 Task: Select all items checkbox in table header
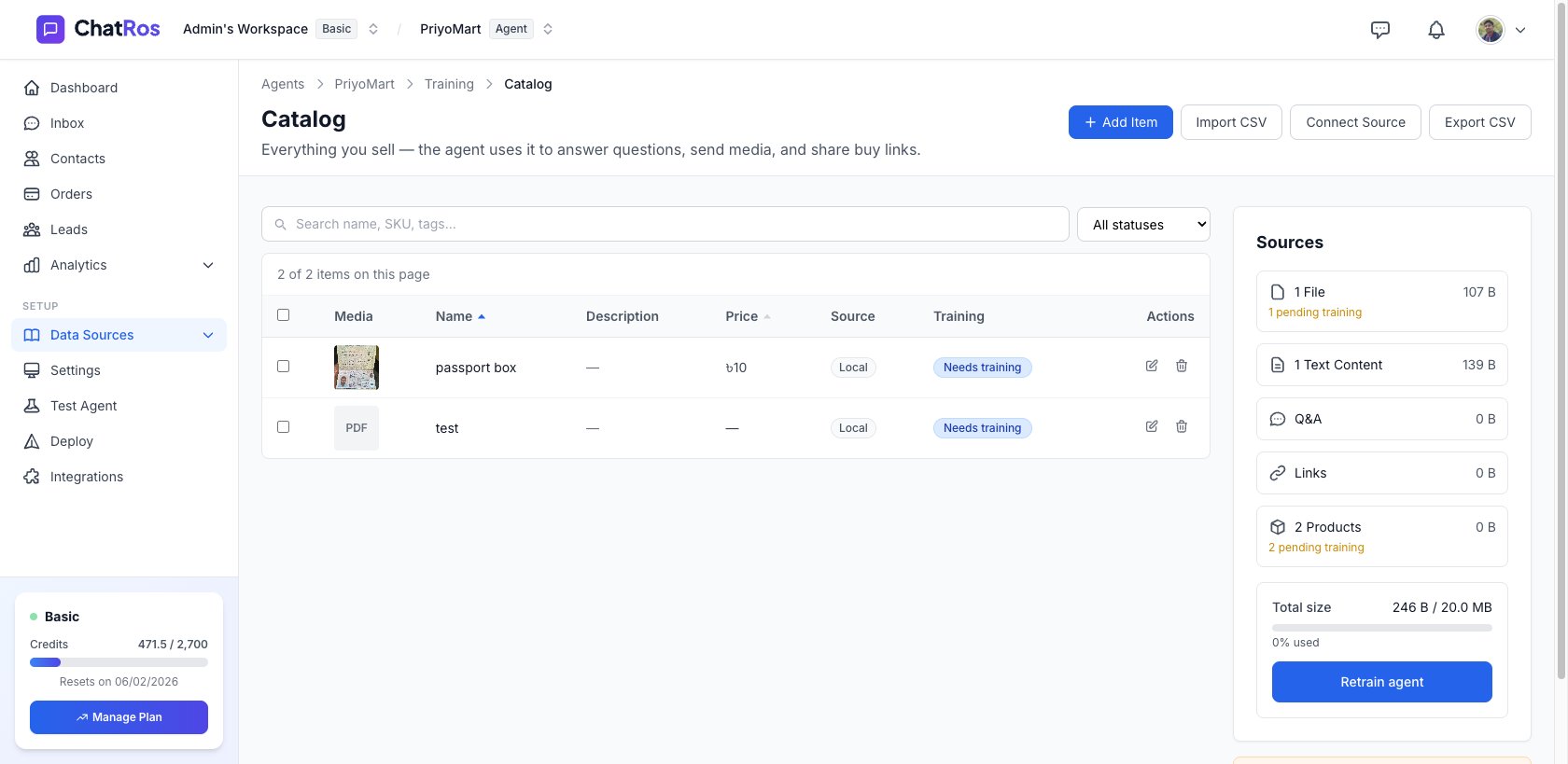tap(284, 315)
